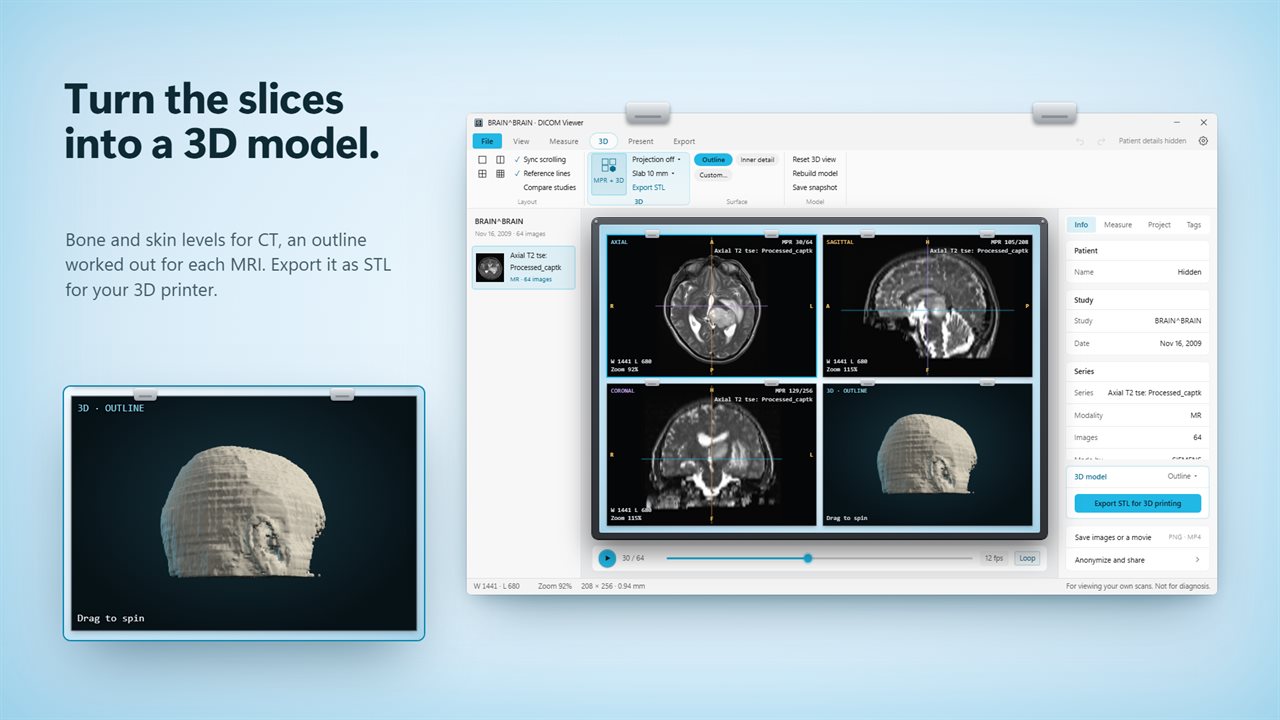Click the DICOM Viewer app icon in title bar

pos(479,122)
